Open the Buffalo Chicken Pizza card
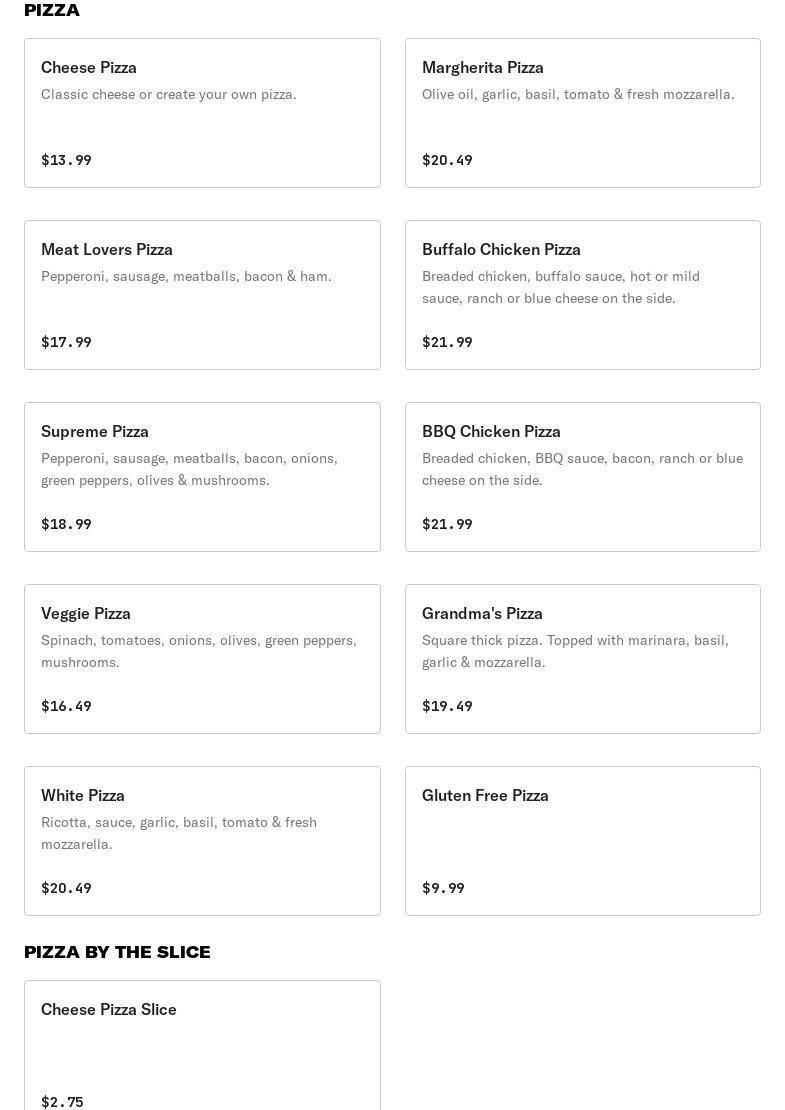The image size is (785, 1110). [x=582, y=295]
